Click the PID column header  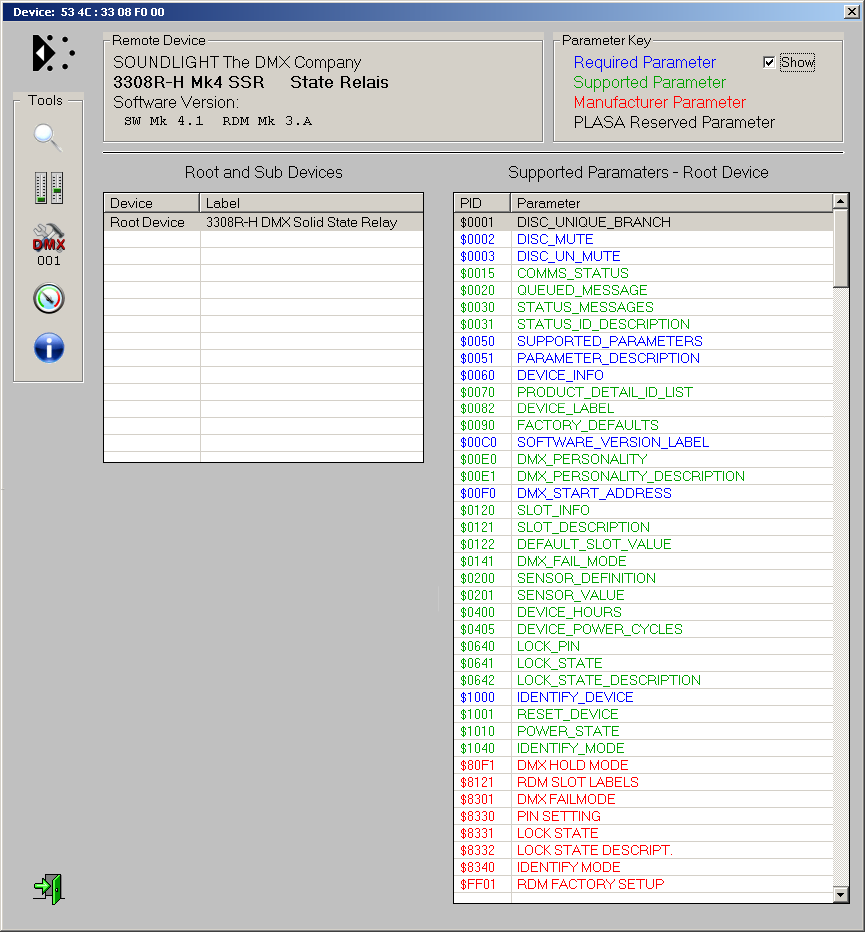point(482,203)
